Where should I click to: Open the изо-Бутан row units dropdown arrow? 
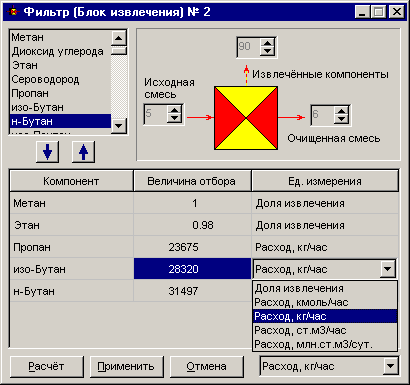(388, 269)
